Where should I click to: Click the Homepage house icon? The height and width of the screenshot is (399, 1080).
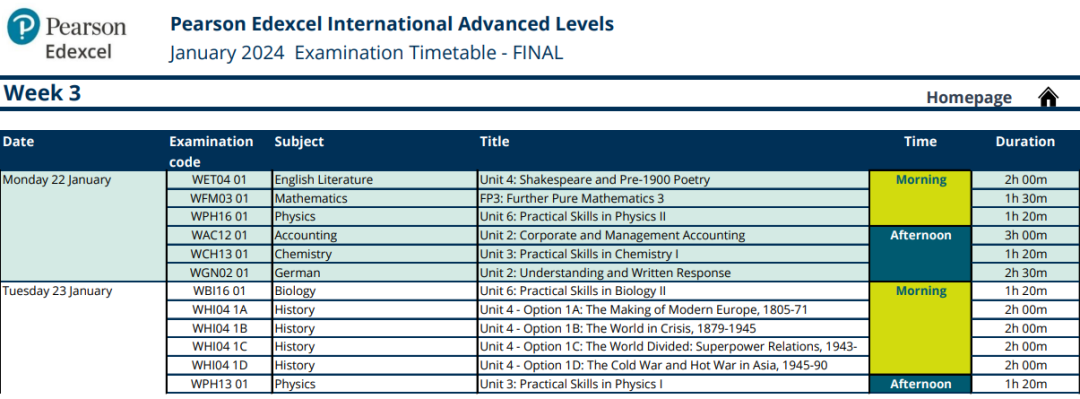point(1048,97)
